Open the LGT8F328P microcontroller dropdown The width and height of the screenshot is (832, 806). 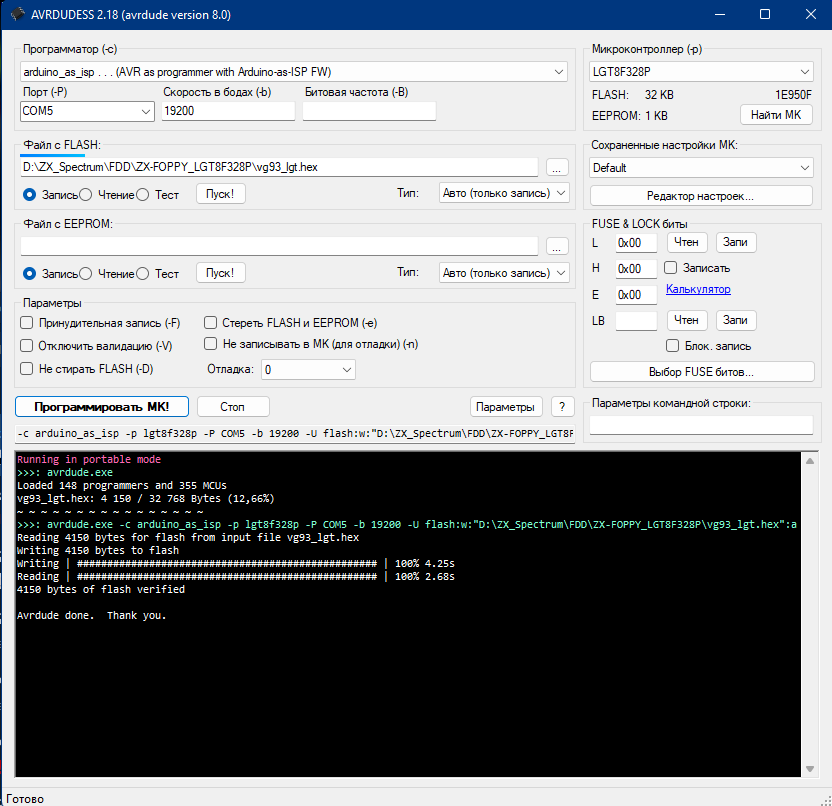701,72
